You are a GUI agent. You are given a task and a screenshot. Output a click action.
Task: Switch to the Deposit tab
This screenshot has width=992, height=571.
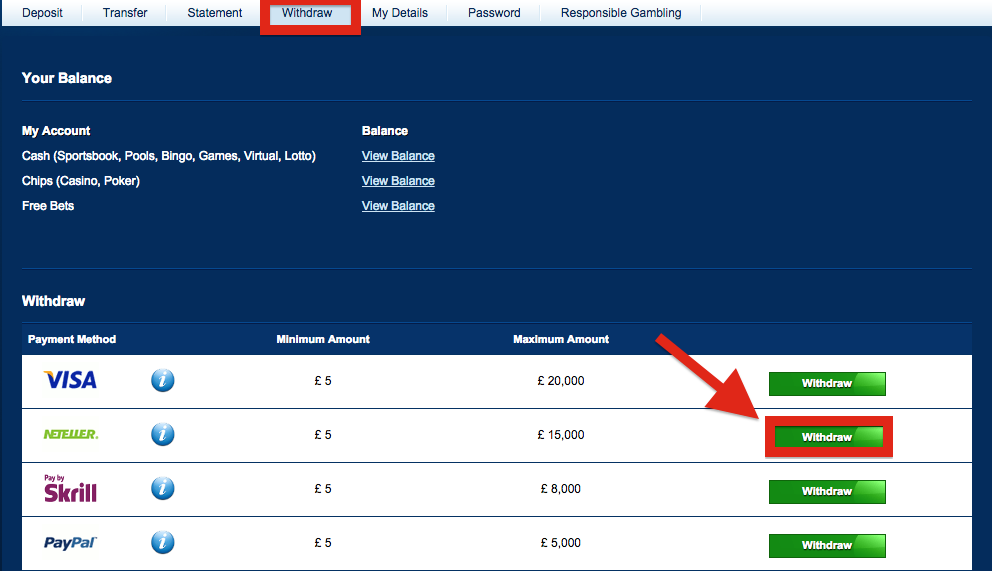(42, 13)
